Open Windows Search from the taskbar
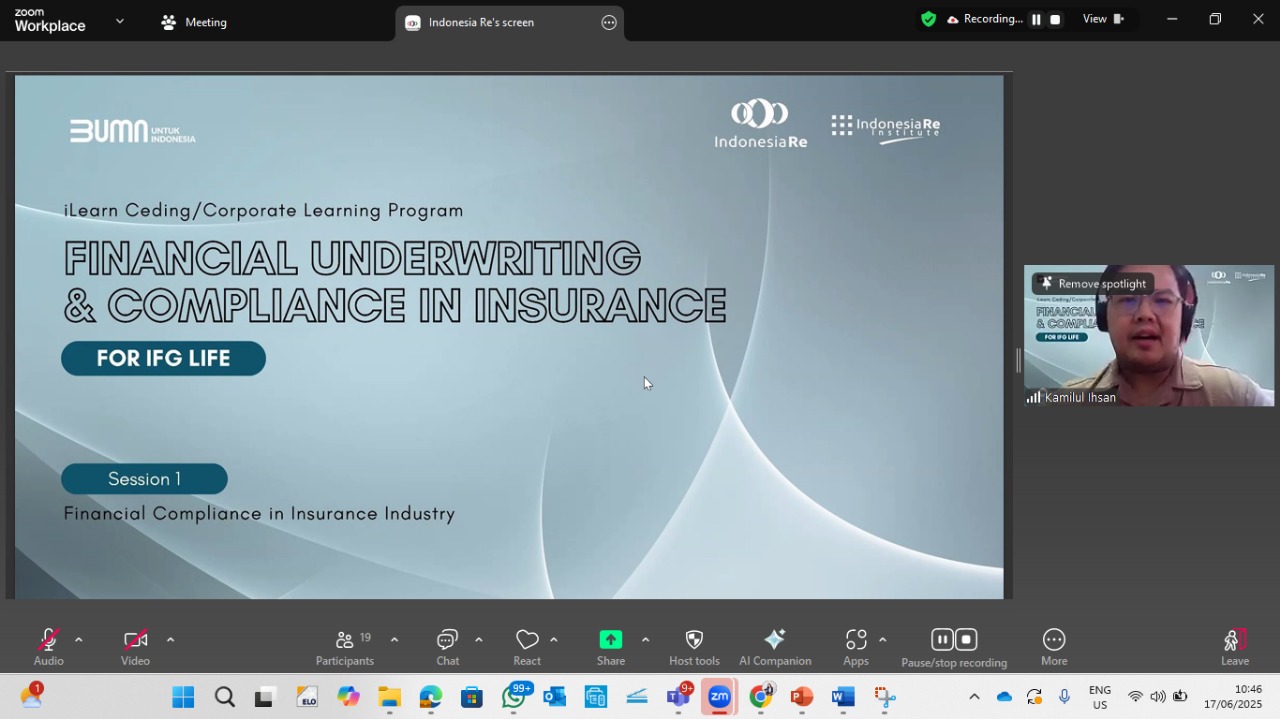The height and width of the screenshot is (719, 1280). pos(225,697)
